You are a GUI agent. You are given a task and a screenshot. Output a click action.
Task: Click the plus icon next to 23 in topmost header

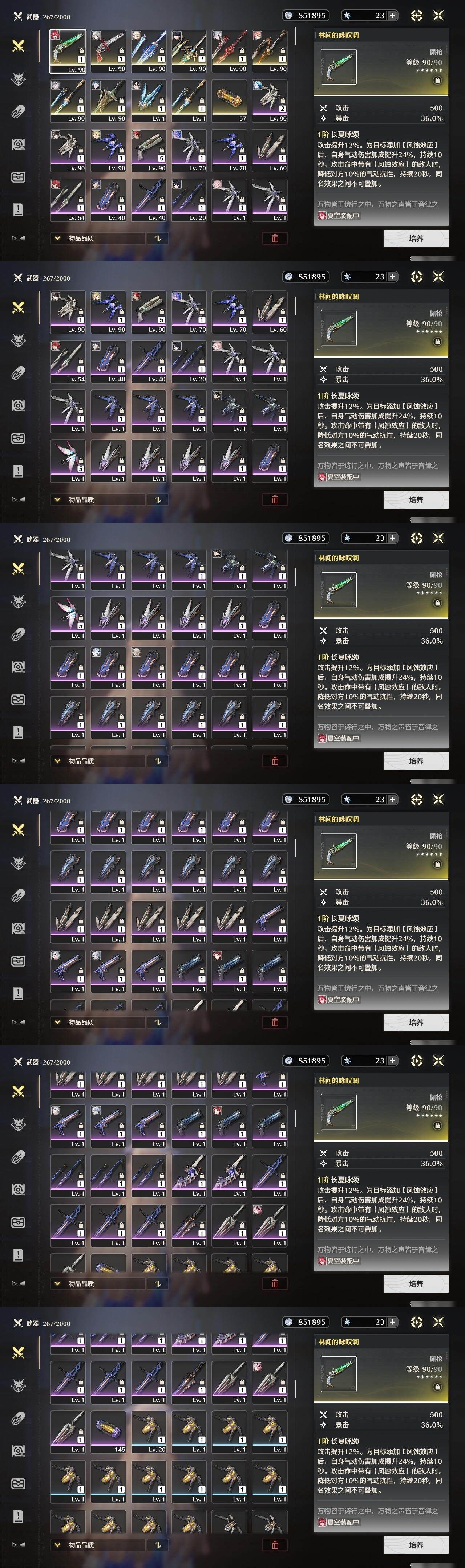(x=392, y=15)
